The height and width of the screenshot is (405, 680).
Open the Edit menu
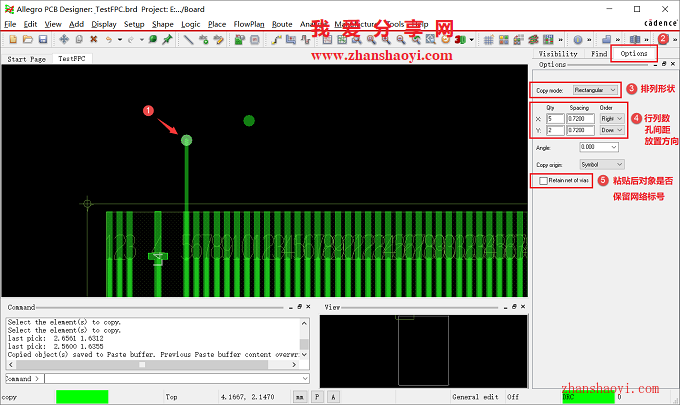[x=30, y=24]
